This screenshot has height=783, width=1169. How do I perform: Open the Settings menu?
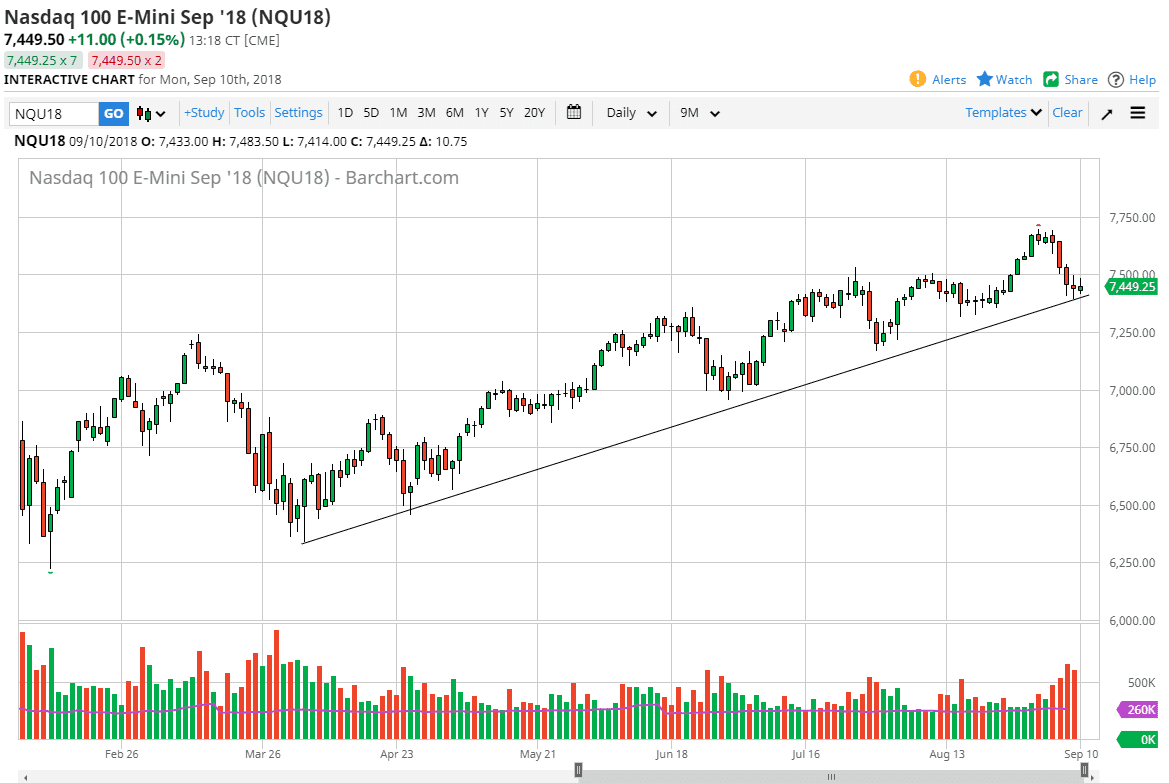pyautogui.click(x=298, y=113)
